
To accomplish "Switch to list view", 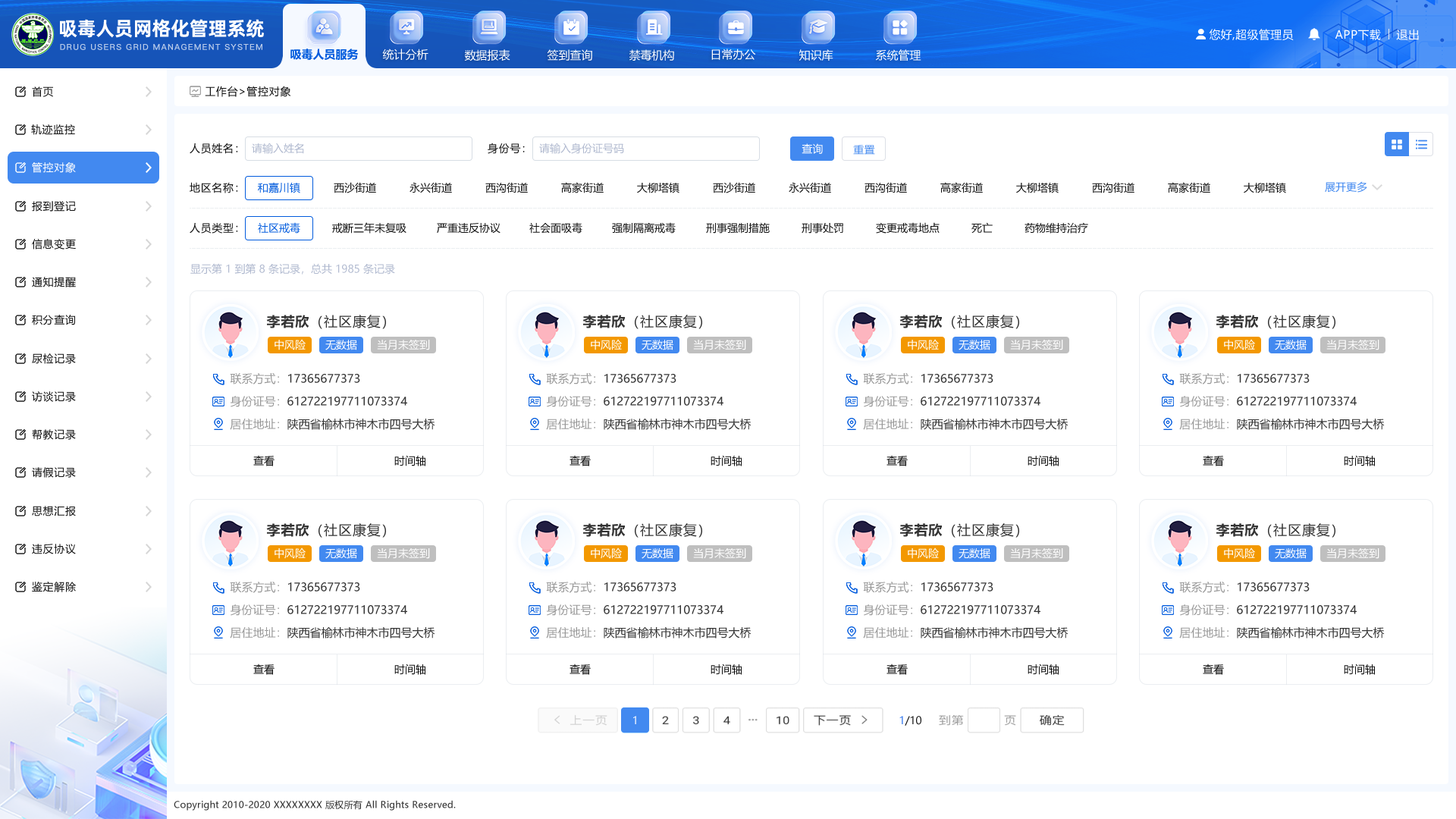I will [x=1421, y=144].
